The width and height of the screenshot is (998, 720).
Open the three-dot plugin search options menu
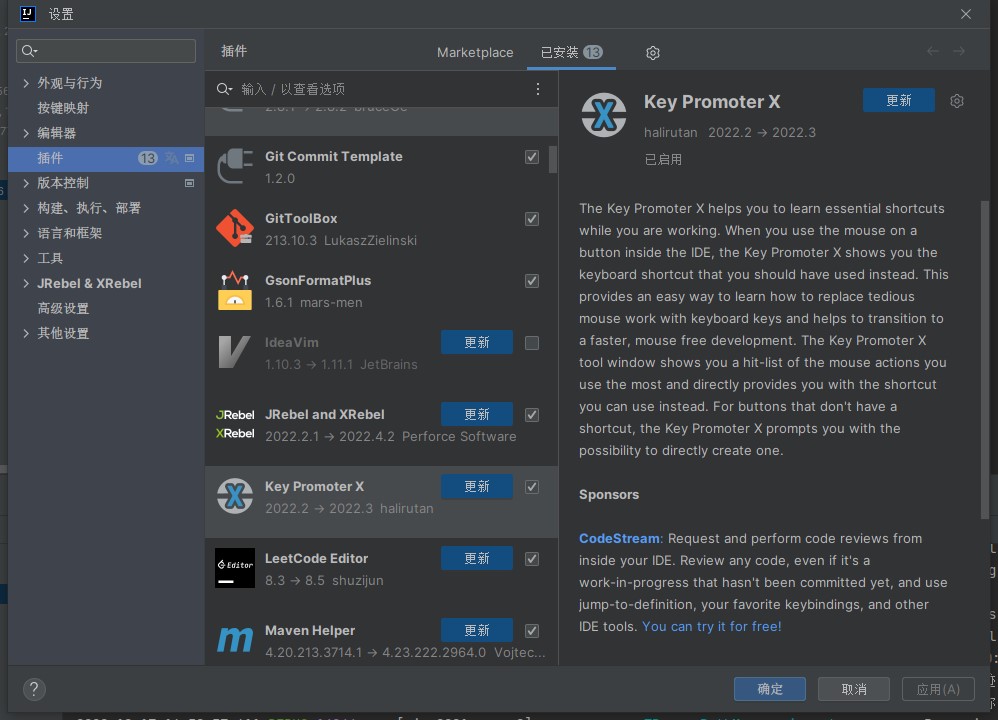click(538, 89)
